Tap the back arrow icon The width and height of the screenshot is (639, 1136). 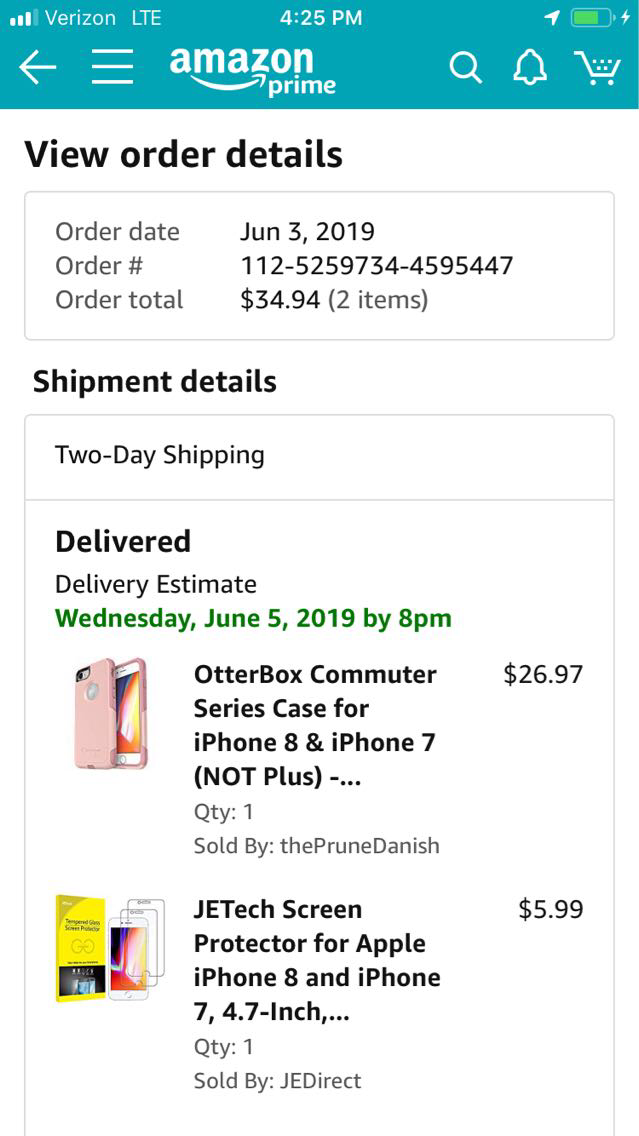pos(37,68)
